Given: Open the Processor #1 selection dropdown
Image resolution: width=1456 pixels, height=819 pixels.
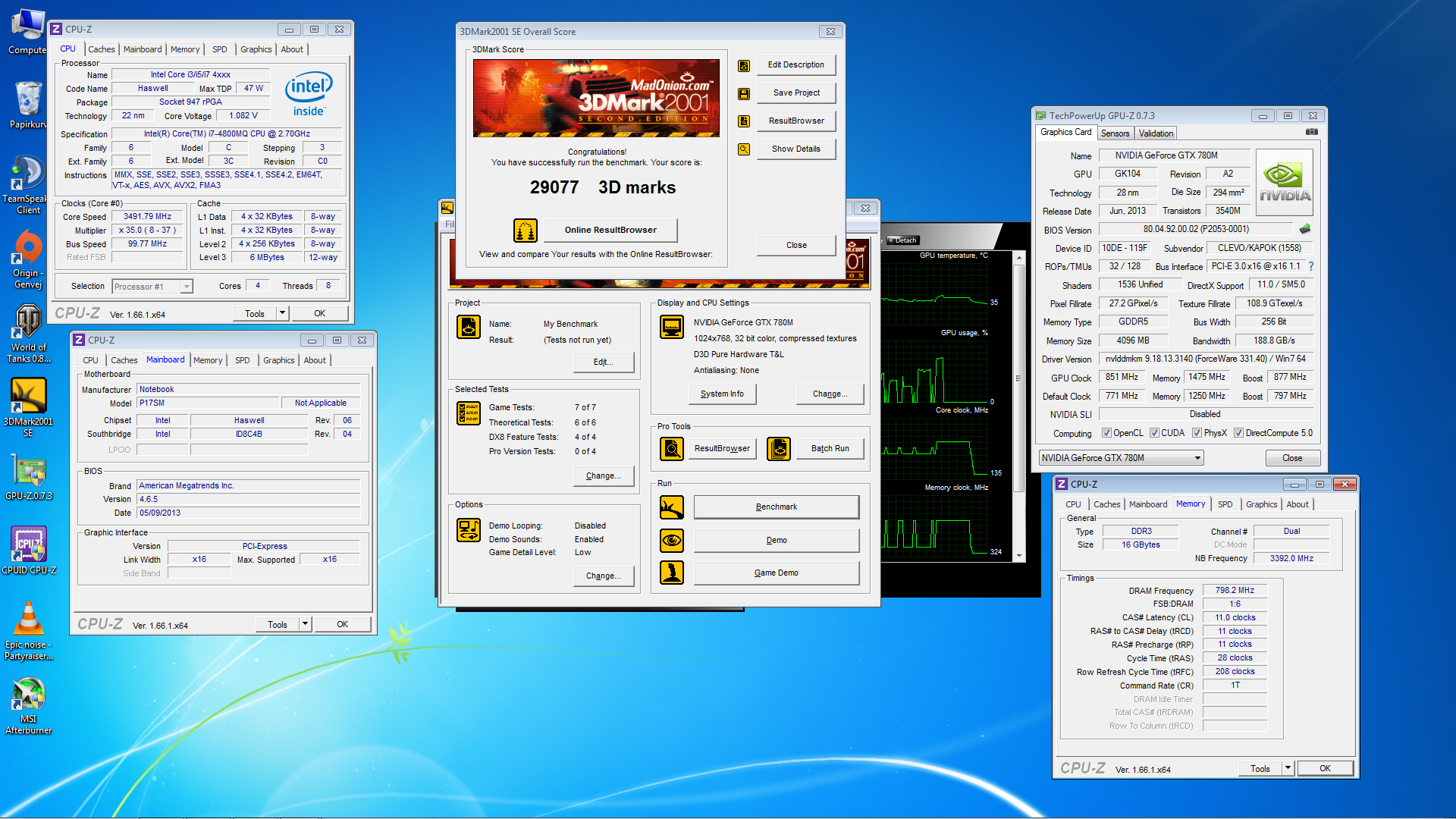Looking at the screenshot, I should point(152,287).
